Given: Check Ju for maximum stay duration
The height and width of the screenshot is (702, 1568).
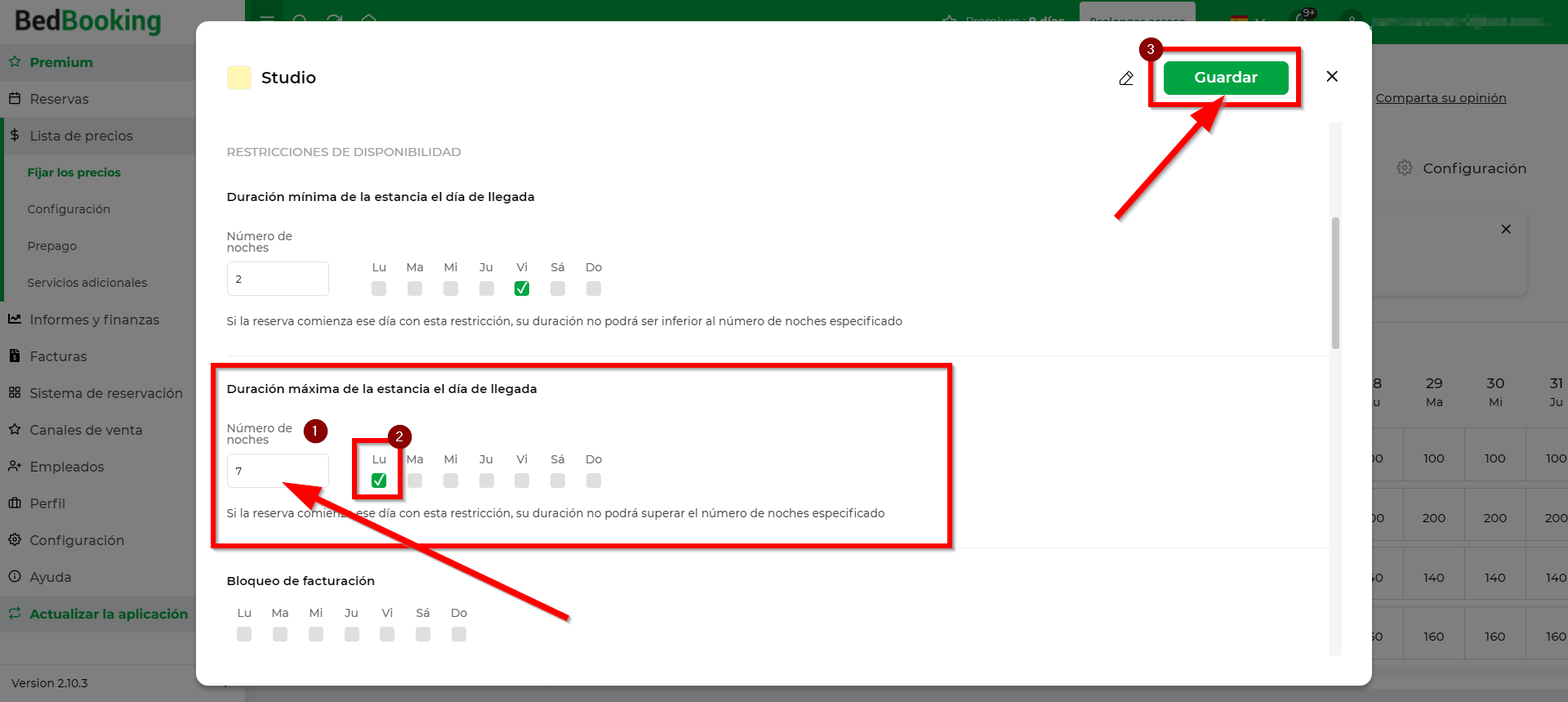Looking at the screenshot, I should (x=487, y=481).
